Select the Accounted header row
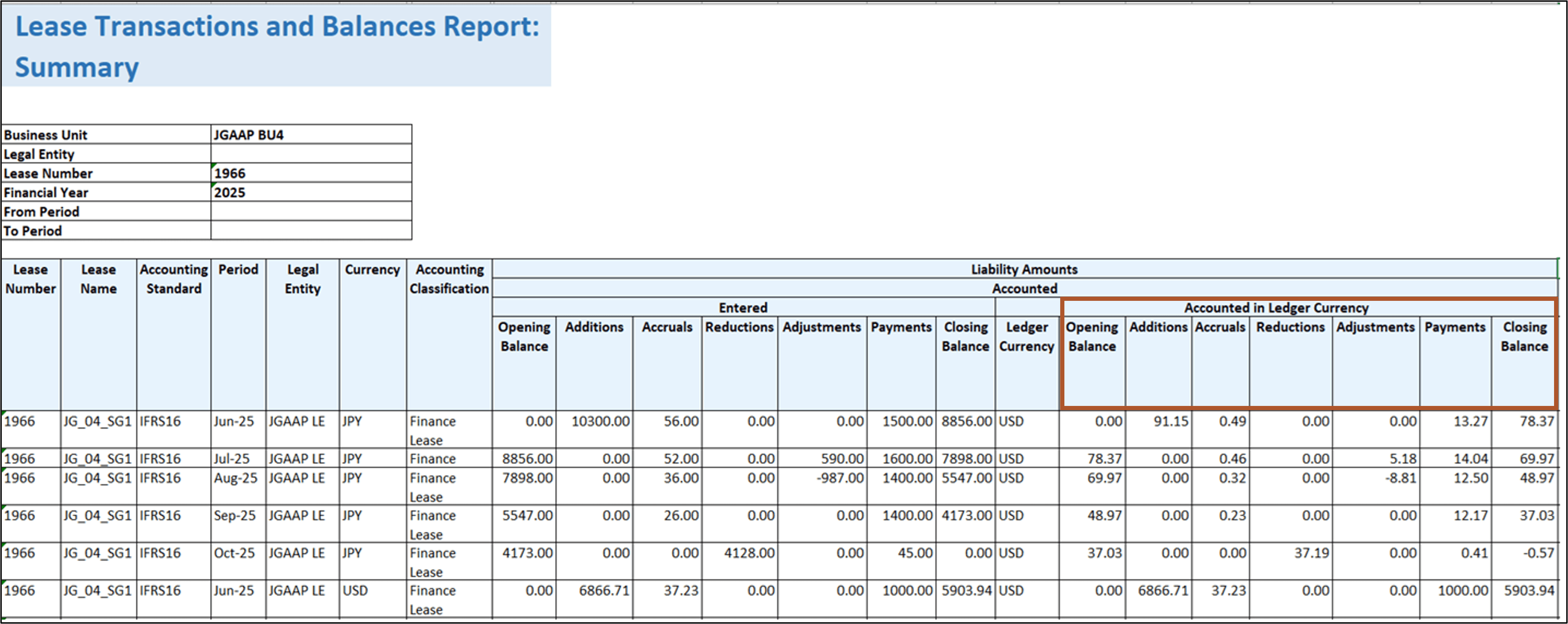 tap(1024, 288)
